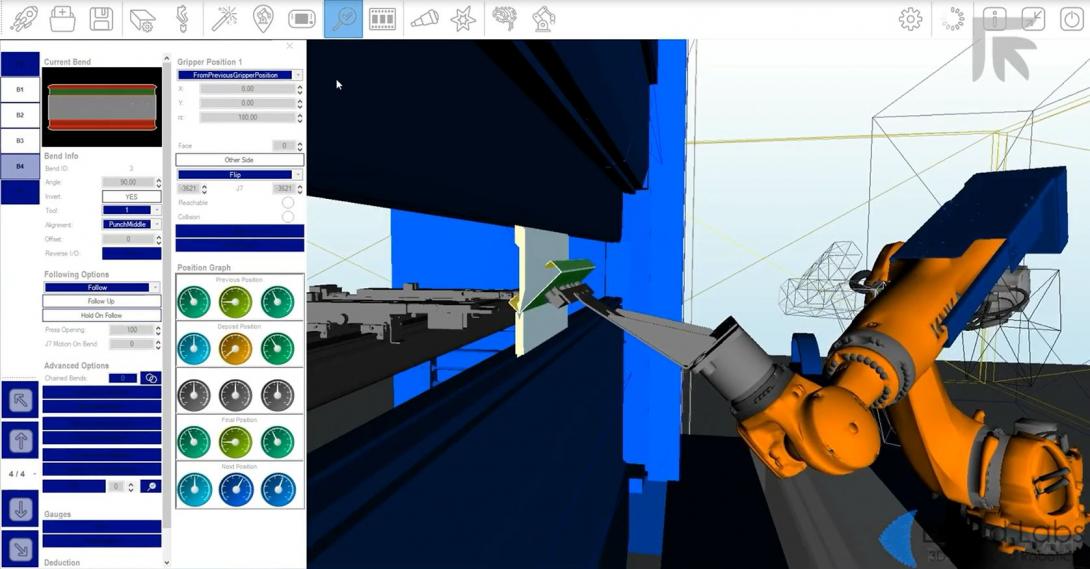Open the robot arm icon in toolbar

tap(543, 19)
